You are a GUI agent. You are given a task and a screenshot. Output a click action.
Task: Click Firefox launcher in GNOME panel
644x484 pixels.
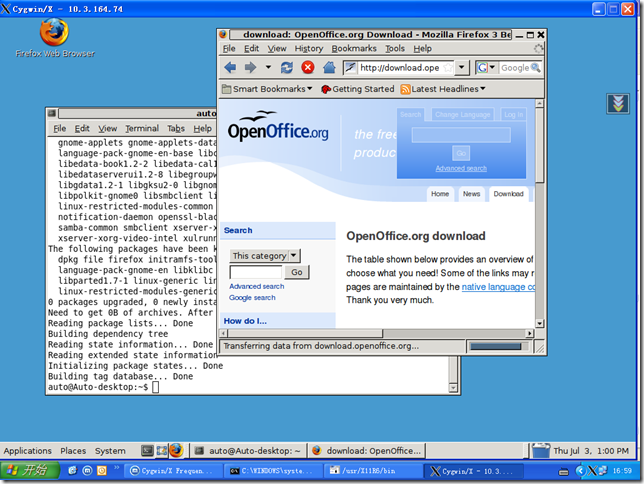175,451
